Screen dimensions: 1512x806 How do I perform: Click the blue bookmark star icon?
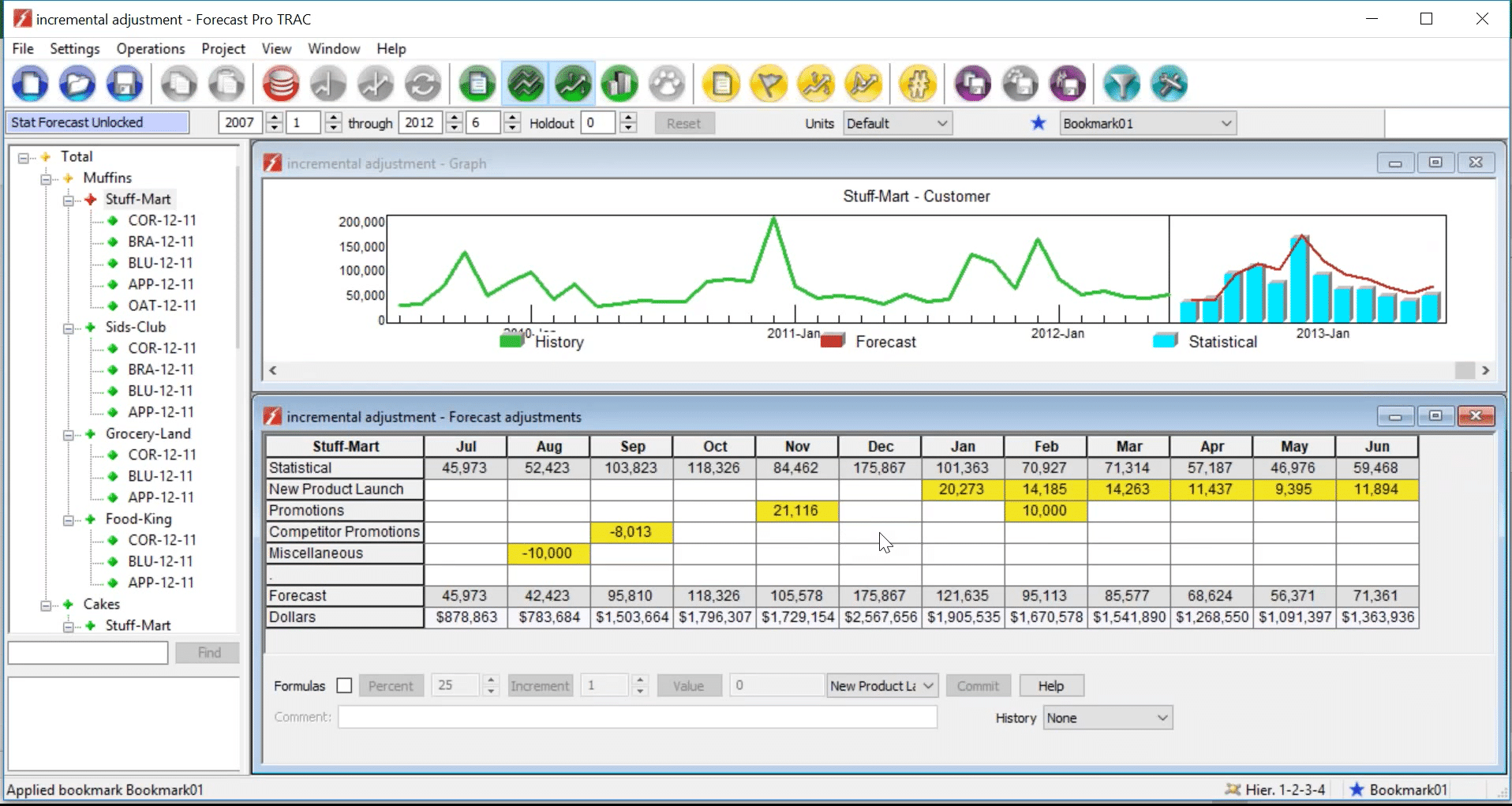(1039, 123)
